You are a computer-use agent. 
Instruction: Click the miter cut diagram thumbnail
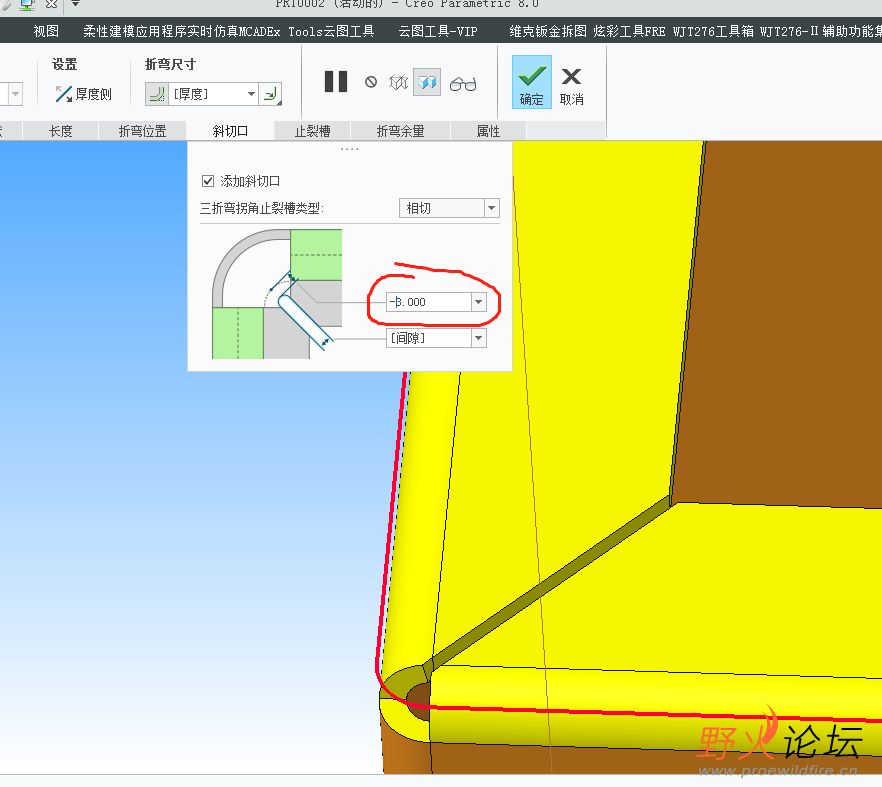[277, 294]
